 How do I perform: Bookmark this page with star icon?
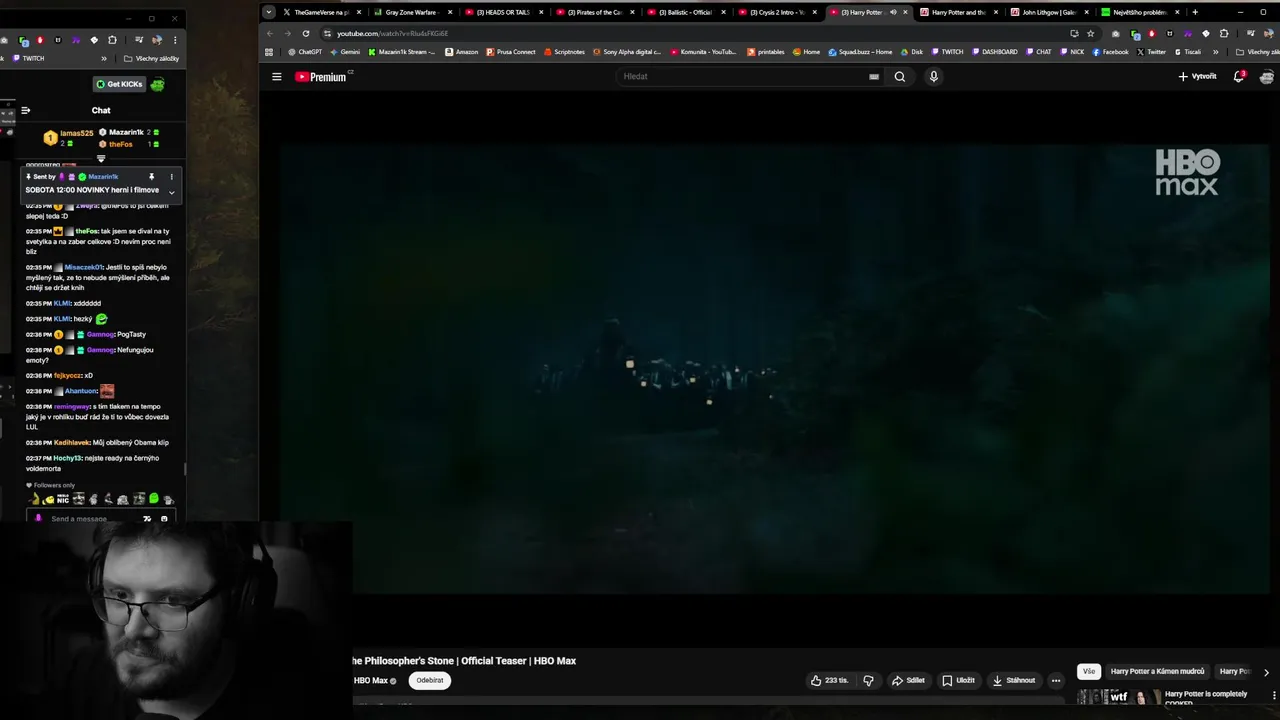(x=1091, y=33)
